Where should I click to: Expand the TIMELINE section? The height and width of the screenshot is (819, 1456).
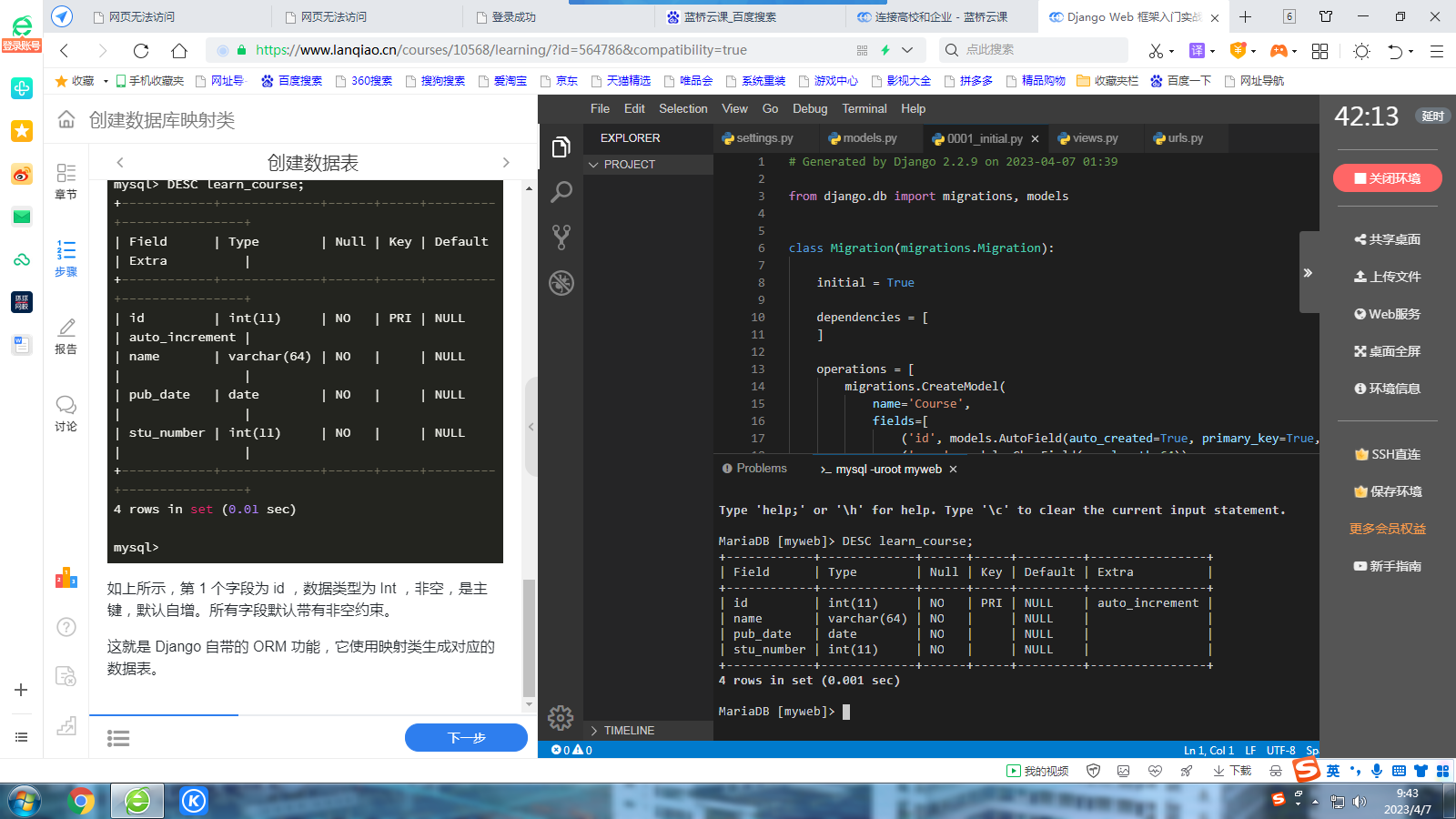pos(648,731)
